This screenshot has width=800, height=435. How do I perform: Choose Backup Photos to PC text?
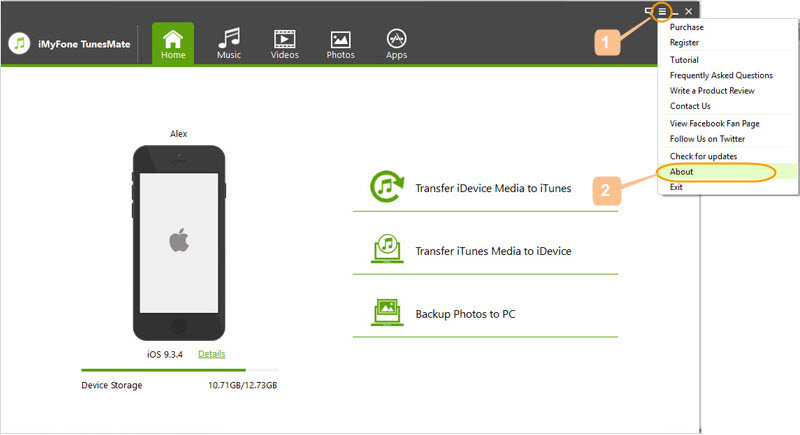point(465,314)
